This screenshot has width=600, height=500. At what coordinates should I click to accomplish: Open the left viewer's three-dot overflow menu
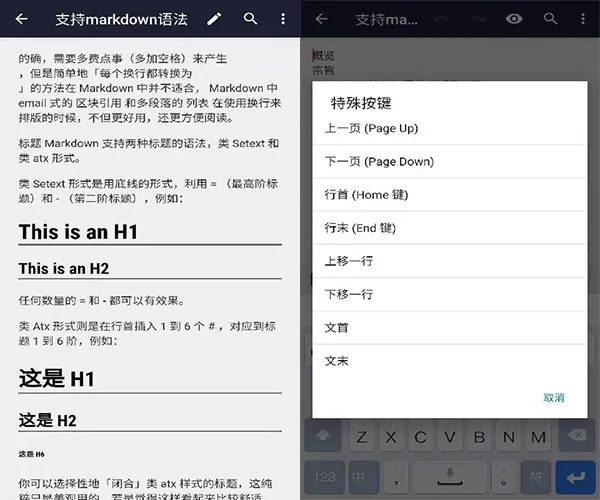(x=283, y=19)
